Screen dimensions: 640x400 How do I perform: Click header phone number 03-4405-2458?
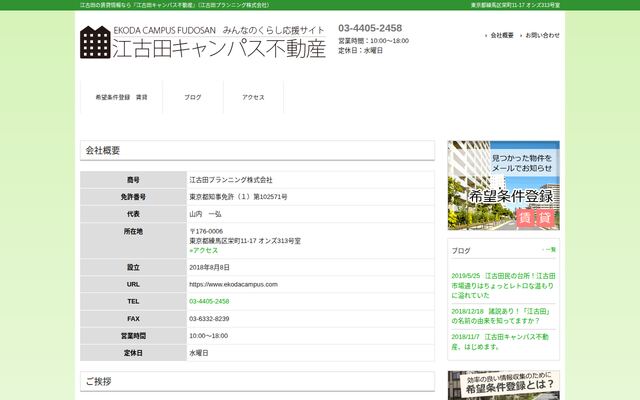pyautogui.click(x=370, y=28)
